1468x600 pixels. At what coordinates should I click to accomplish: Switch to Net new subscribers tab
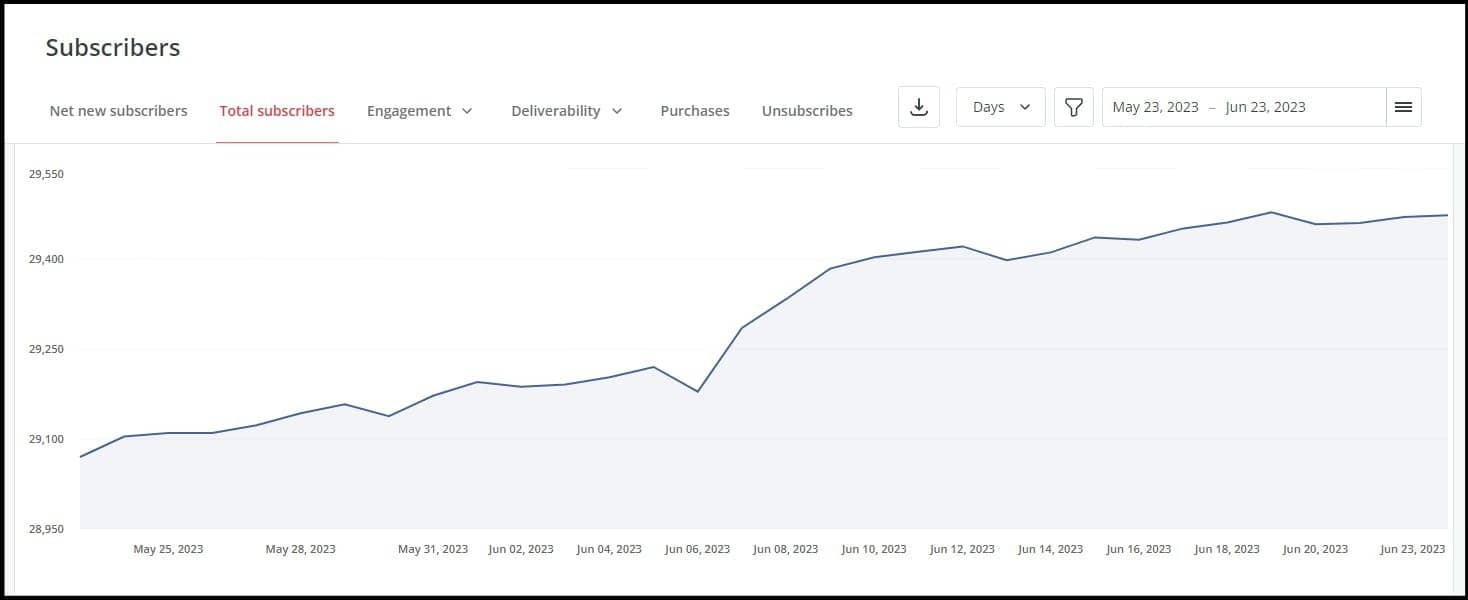click(x=118, y=111)
